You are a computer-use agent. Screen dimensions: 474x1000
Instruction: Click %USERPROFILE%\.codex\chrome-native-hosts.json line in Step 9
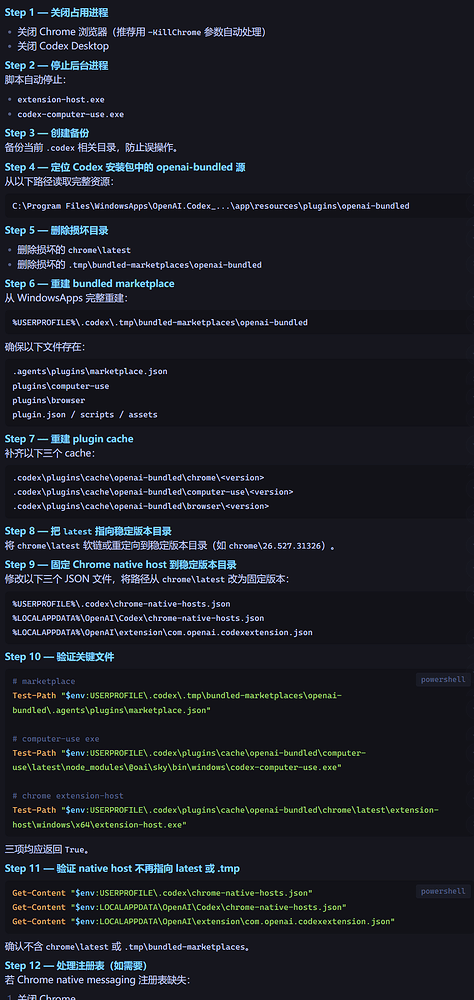click(121, 603)
